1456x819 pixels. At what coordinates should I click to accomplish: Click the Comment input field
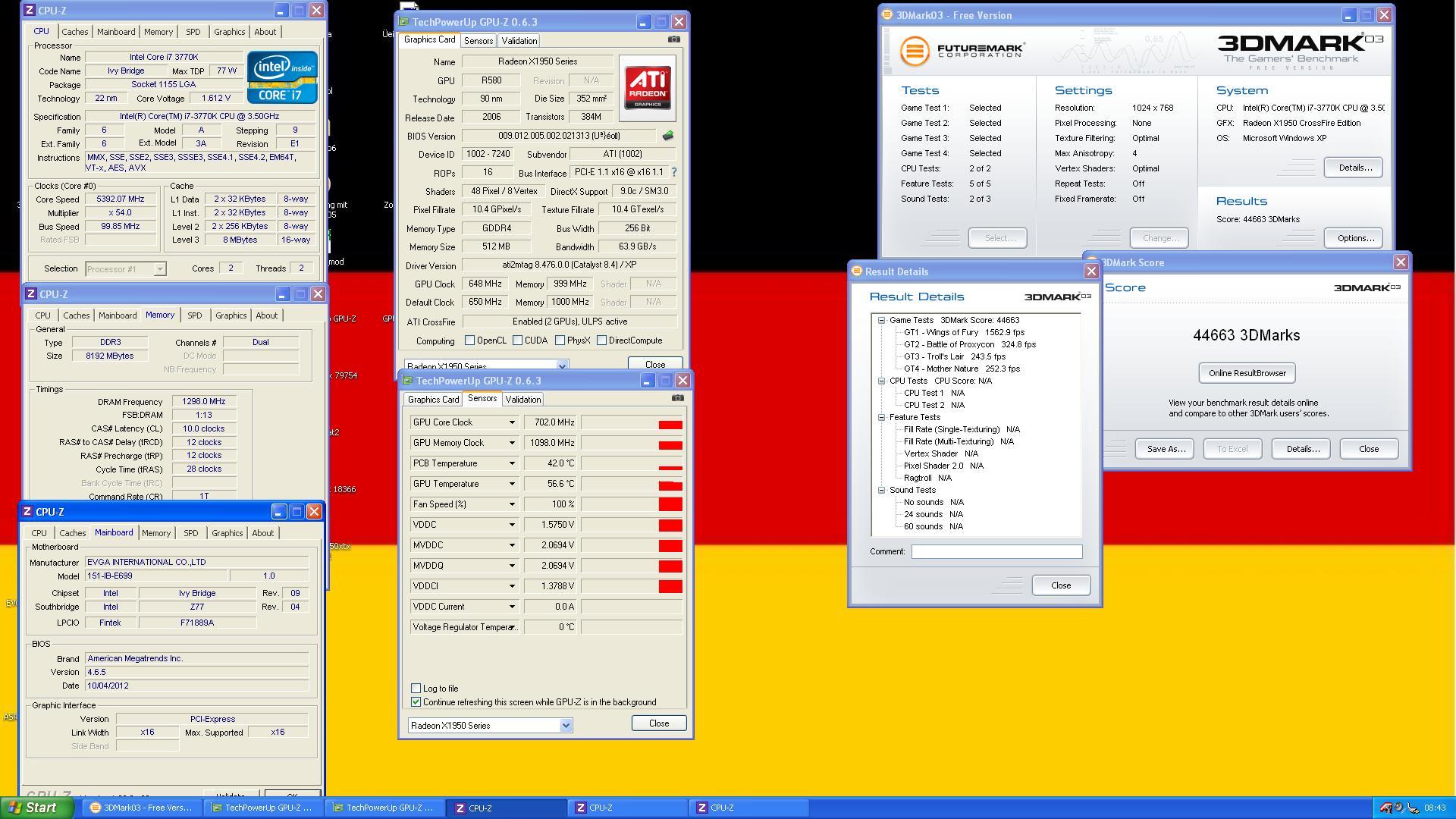coord(996,552)
